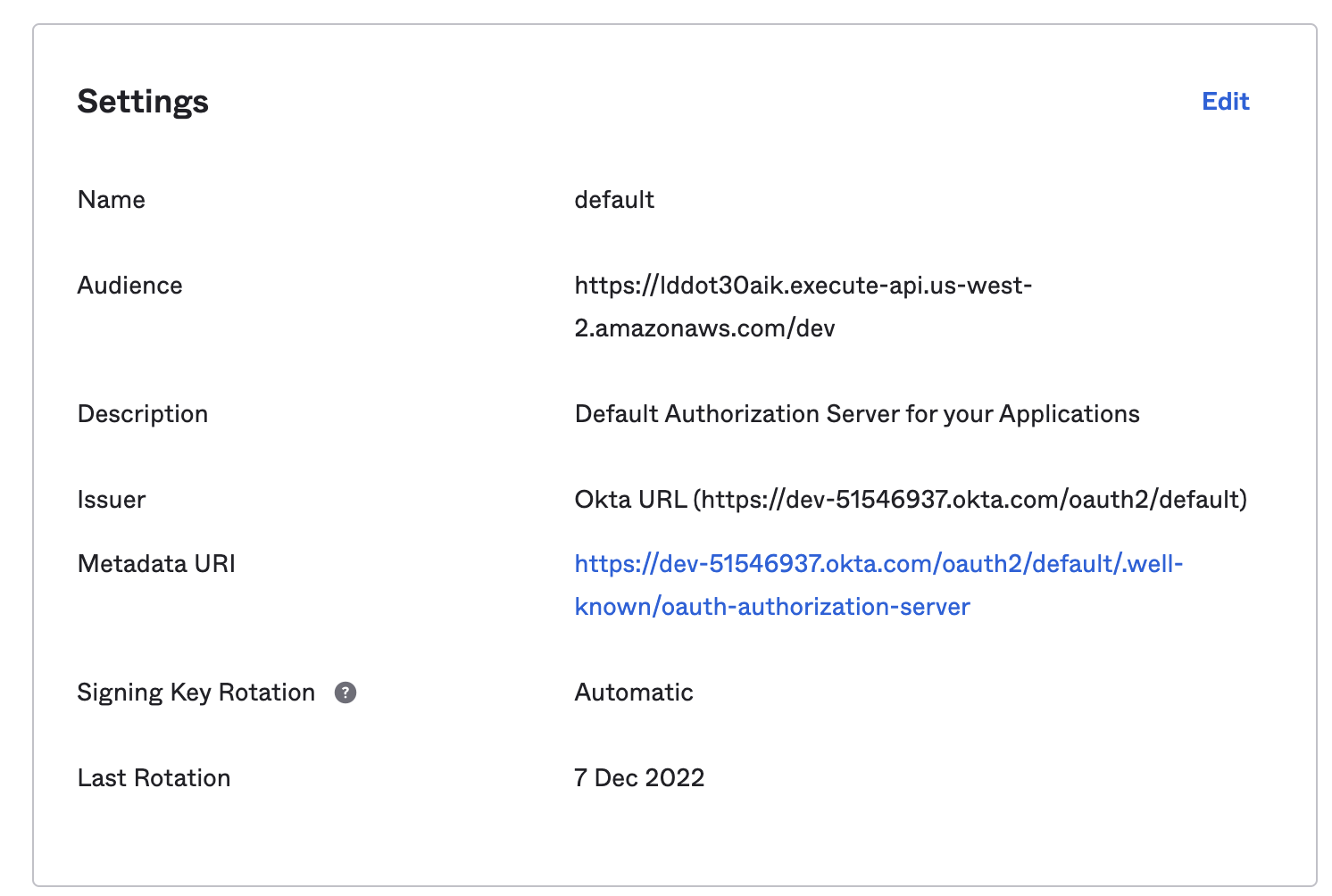Click the Issuer row label

click(112, 499)
